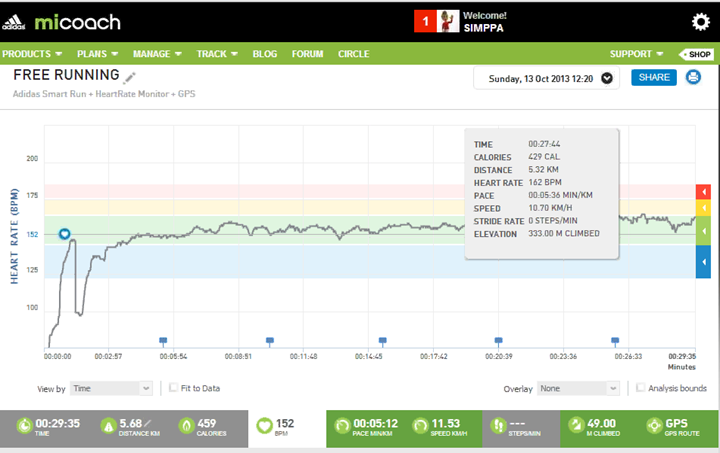Open the CIRCLE page
The height and width of the screenshot is (453, 720).
[354, 54]
